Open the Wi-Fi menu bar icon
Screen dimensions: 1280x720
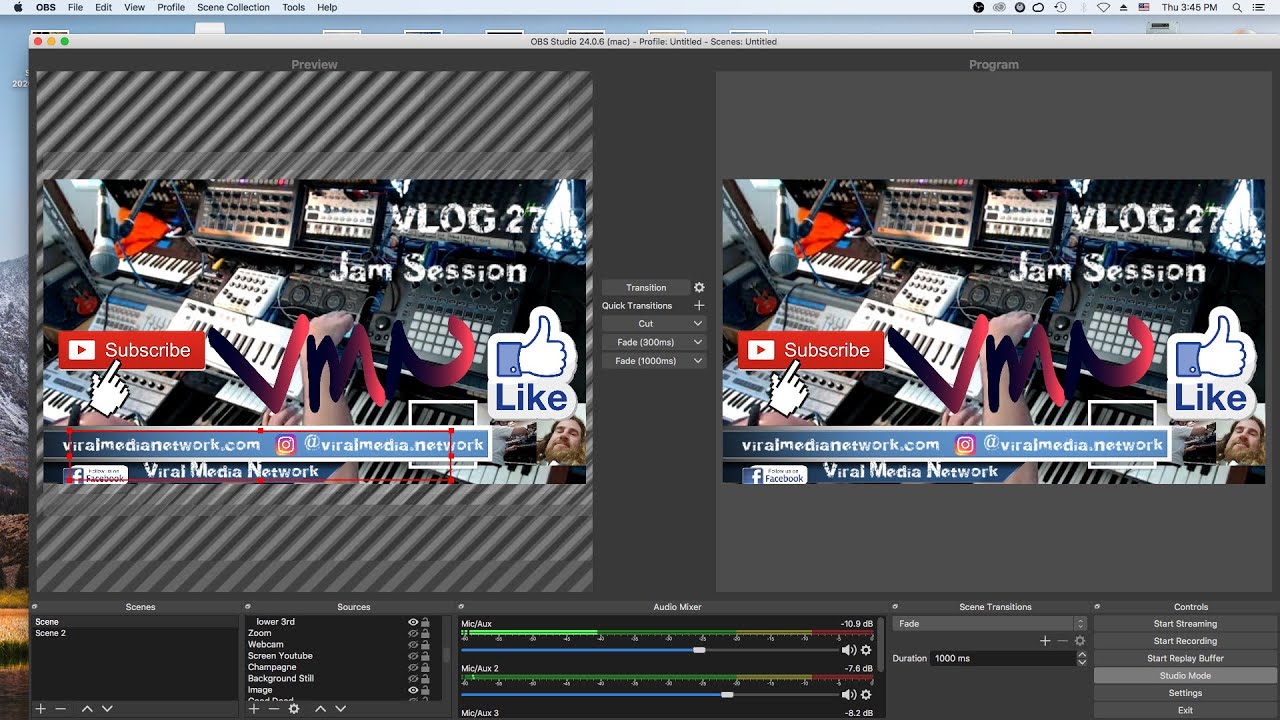point(1103,7)
